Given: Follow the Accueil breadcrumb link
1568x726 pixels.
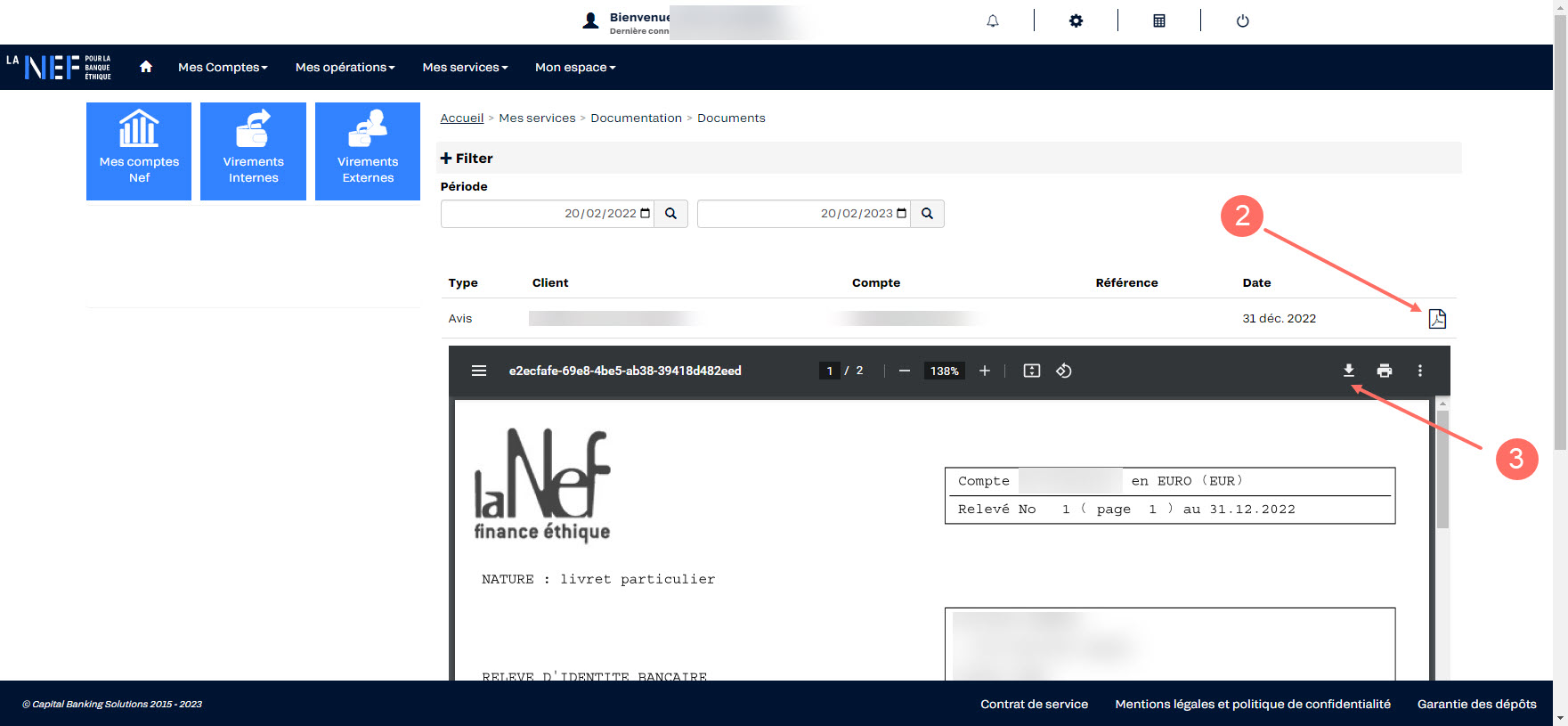Looking at the screenshot, I should click(462, 118).
